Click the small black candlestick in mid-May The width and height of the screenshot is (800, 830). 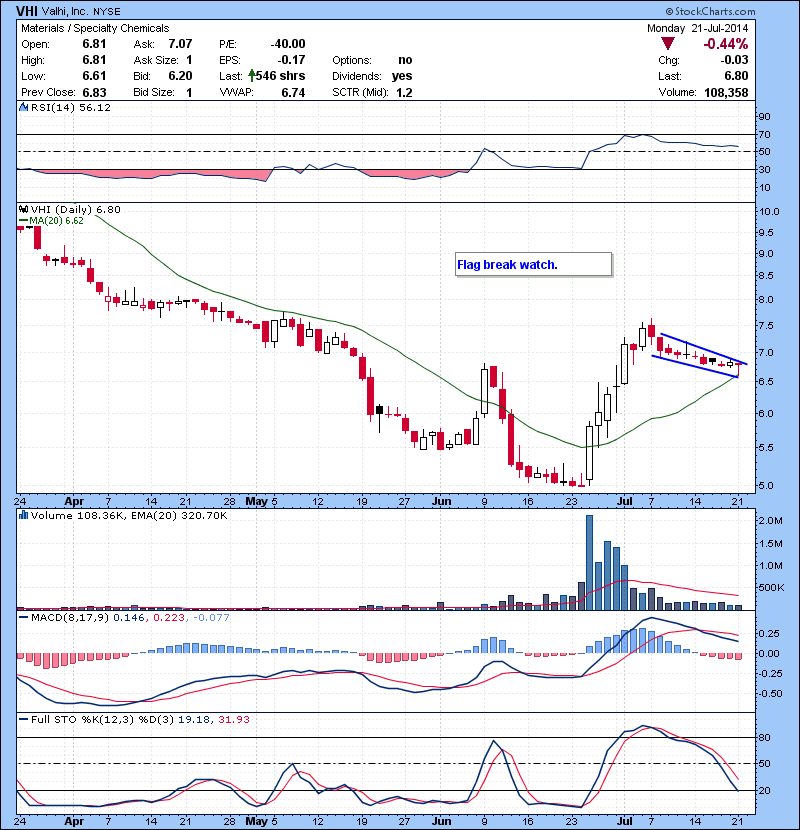(380, 408)
